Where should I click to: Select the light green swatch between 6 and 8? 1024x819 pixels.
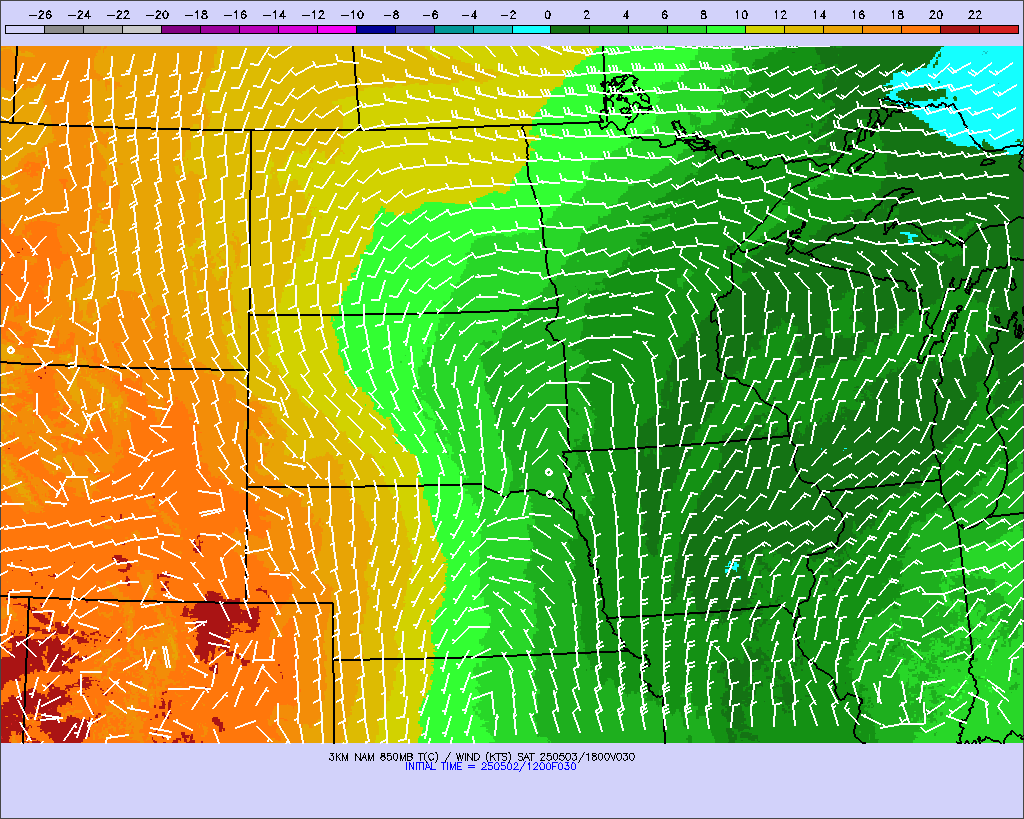pos(688,29)
